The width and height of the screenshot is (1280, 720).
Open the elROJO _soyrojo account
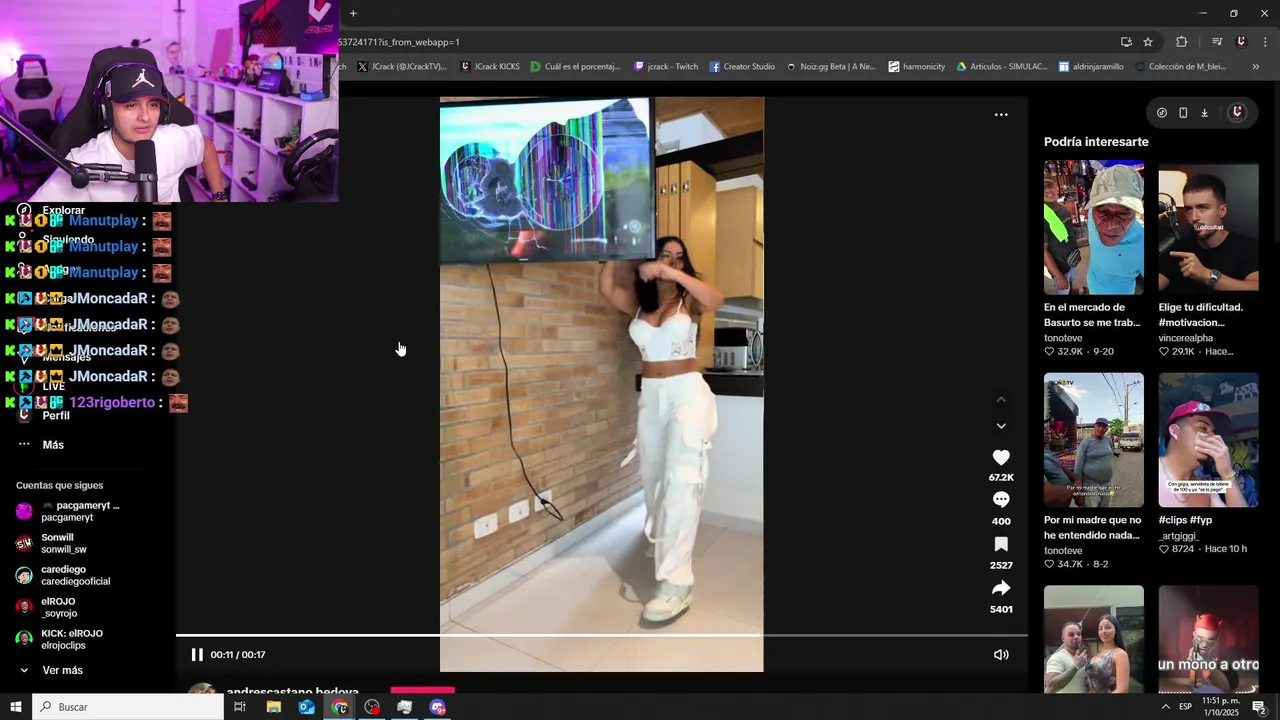pyautogui.click(x=46, y=607)
